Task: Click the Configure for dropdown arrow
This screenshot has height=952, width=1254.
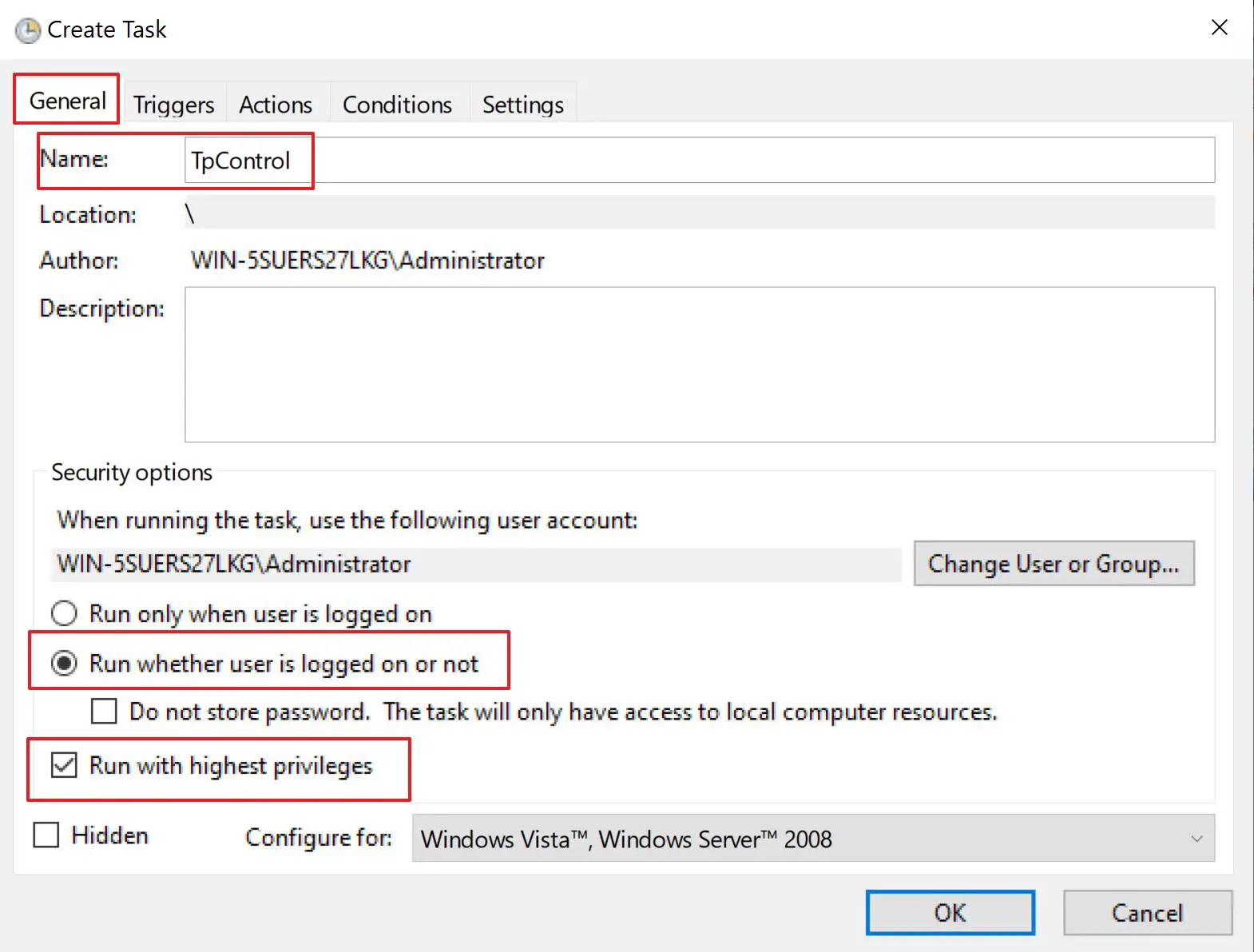Action: click(1196, 839)
